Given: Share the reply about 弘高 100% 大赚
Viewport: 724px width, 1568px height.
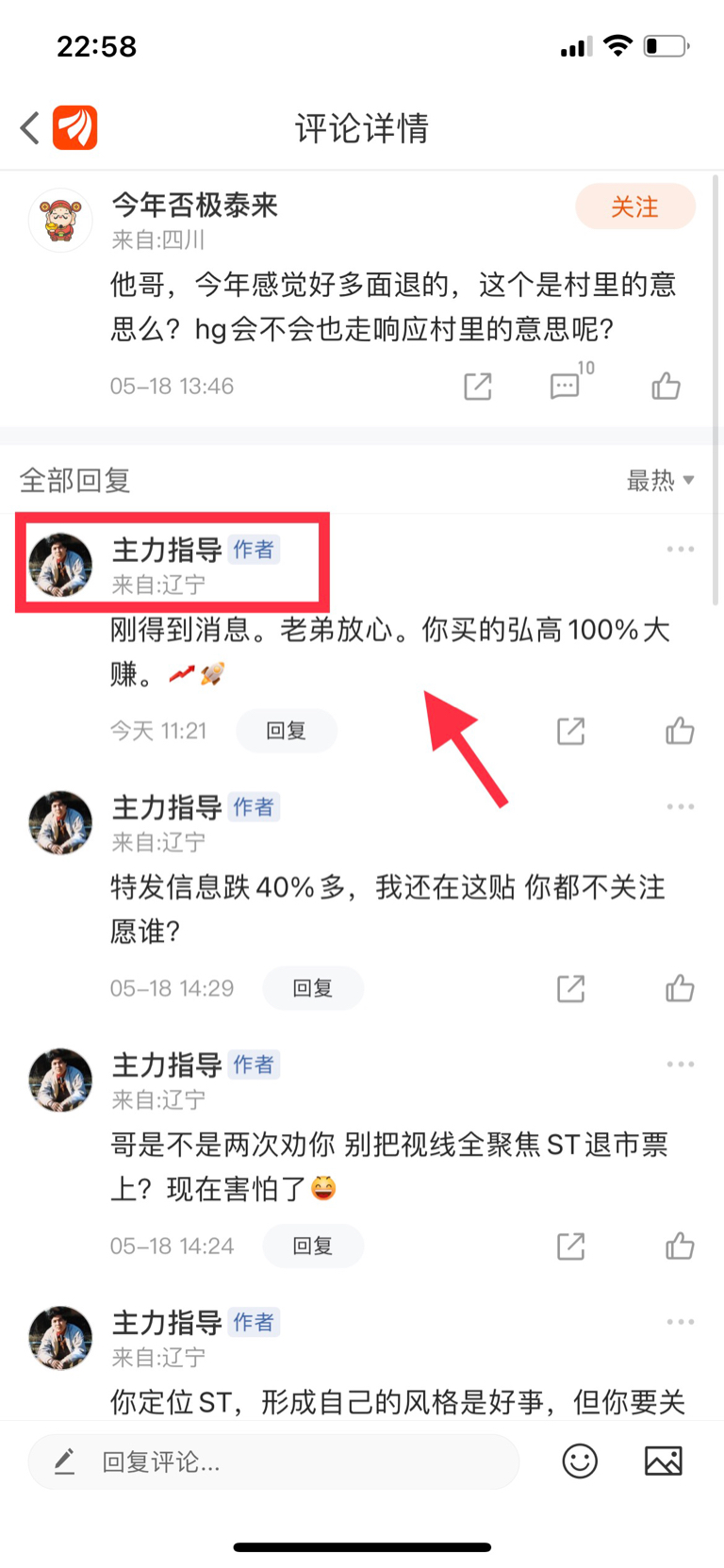Looking at the screenshot, I should pos(571,731).
